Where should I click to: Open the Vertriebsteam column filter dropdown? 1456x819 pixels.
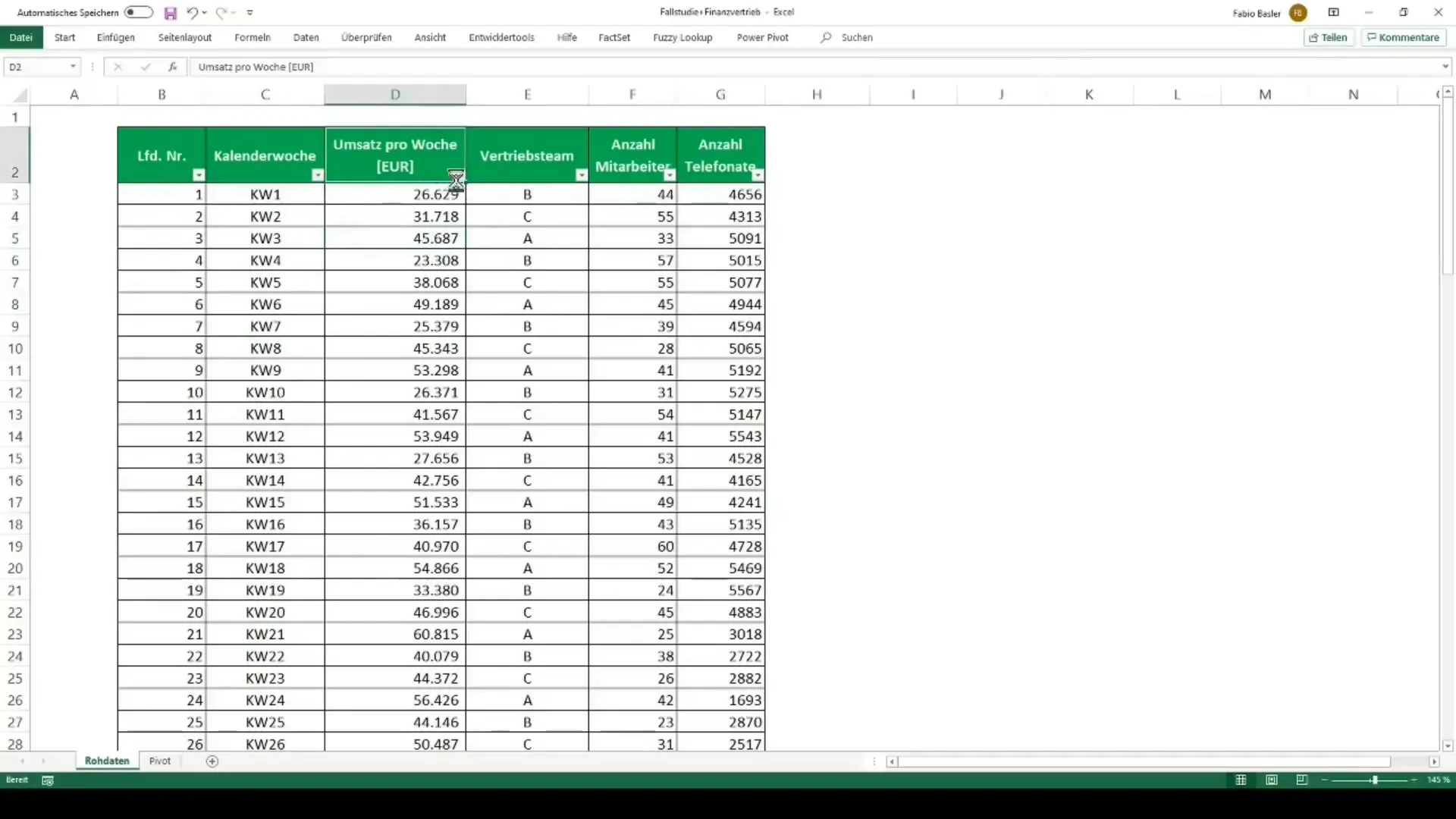pyautogui.click(x=581, y=175)
